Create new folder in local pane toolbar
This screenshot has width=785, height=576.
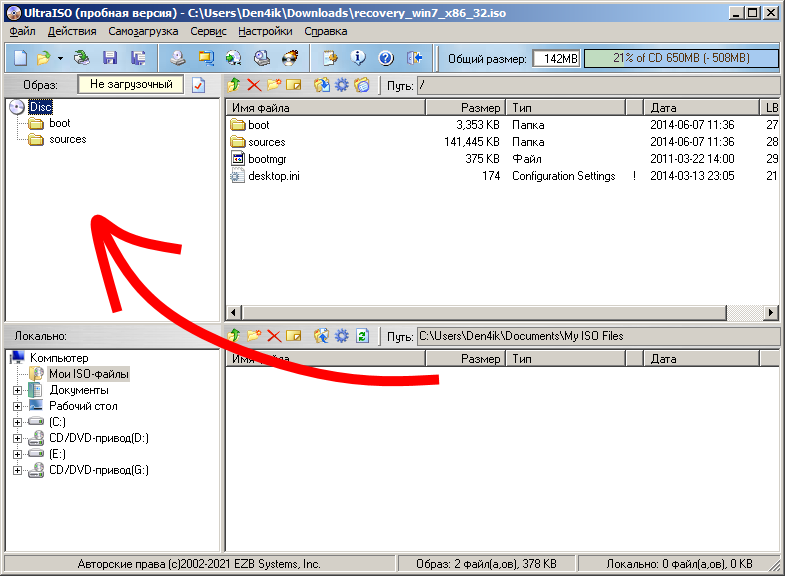point(254,336)
